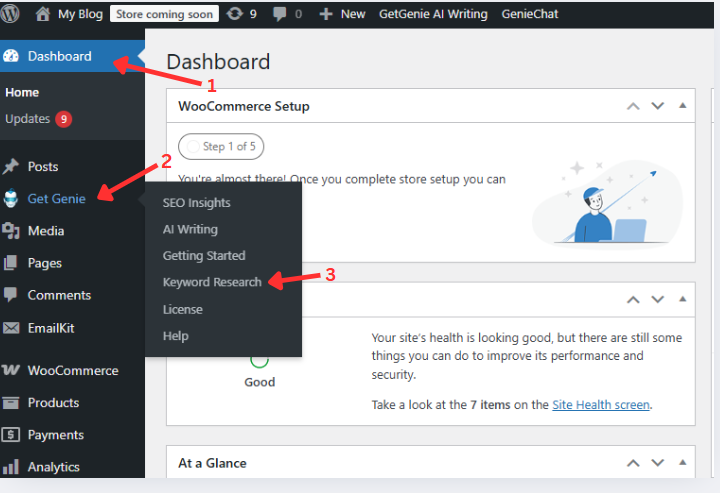Open GenieChat from the admin bar
The image size is (720, 493).
pos(529,14)
